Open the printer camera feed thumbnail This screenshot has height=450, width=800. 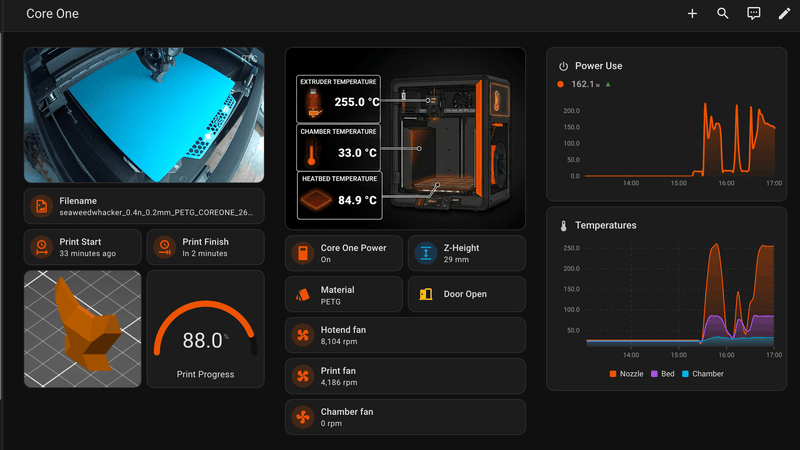coord(144,115)
